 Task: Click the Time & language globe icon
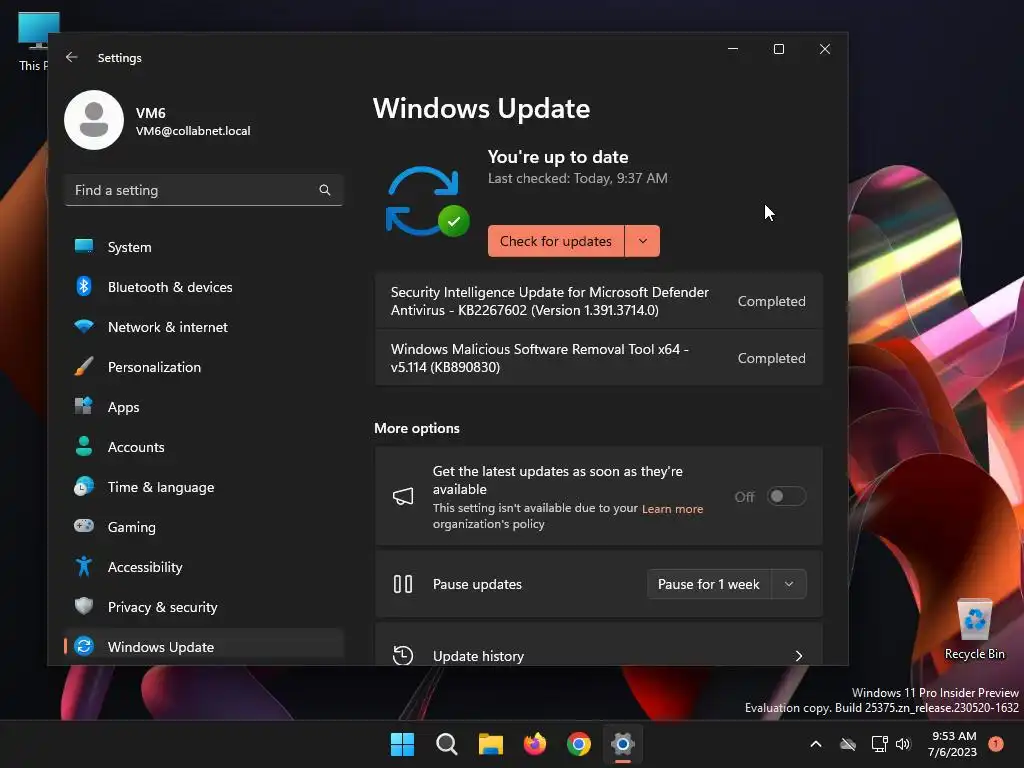84,487
